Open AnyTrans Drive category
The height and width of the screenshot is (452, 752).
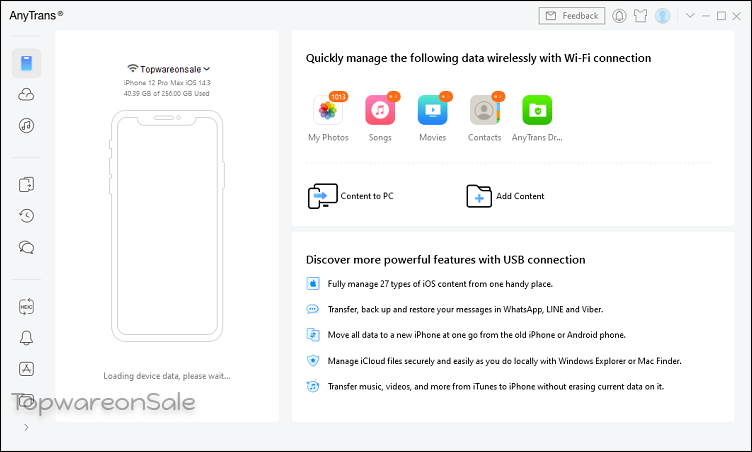click(x=537, y=118)
